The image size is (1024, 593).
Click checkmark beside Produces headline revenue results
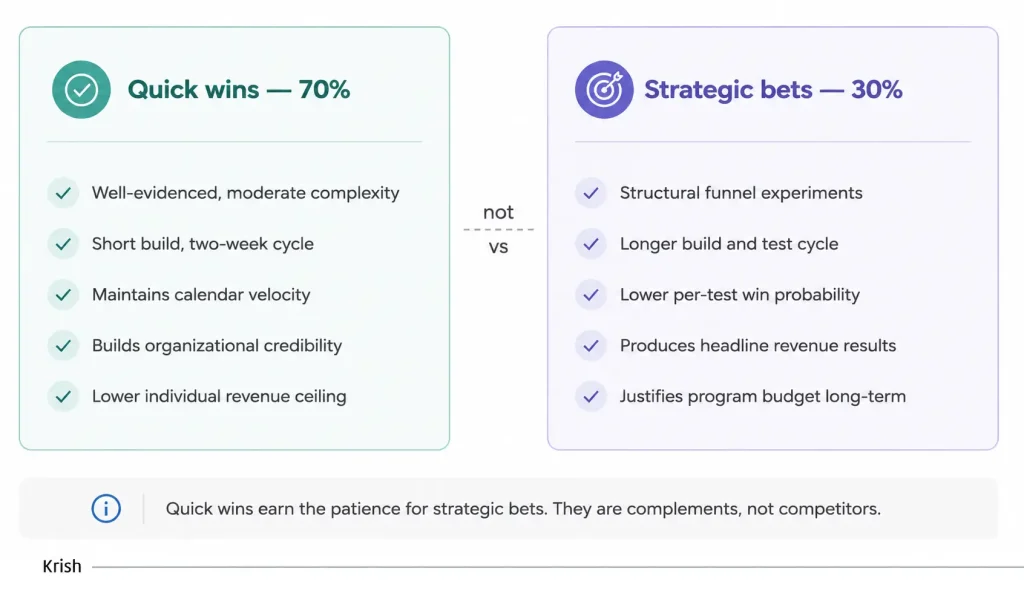click(x=591, y=345)
